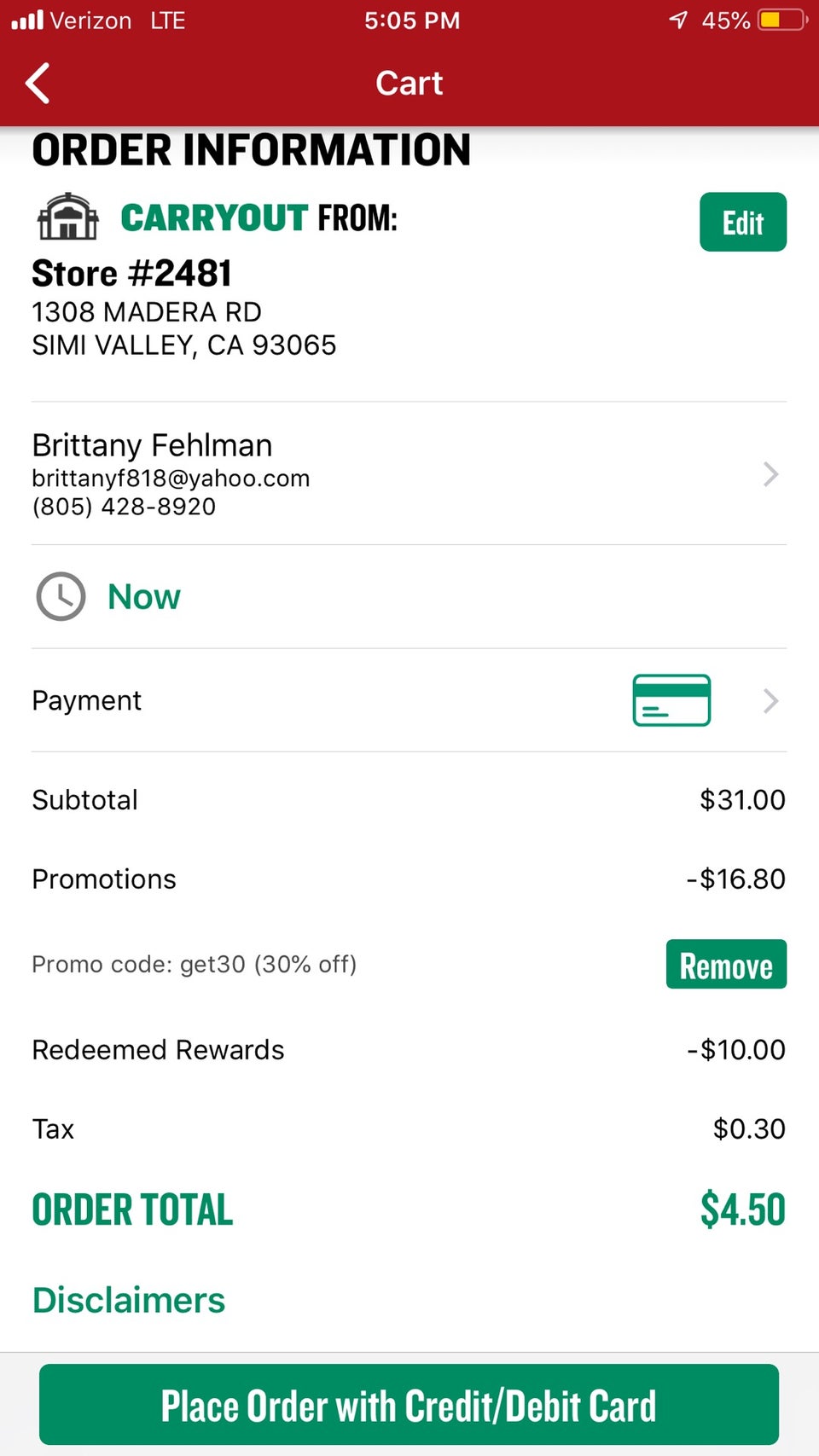819x1456 pixels.
Task: Tap the cellular signal bars in status bar
Action: [x=27, y=20]
